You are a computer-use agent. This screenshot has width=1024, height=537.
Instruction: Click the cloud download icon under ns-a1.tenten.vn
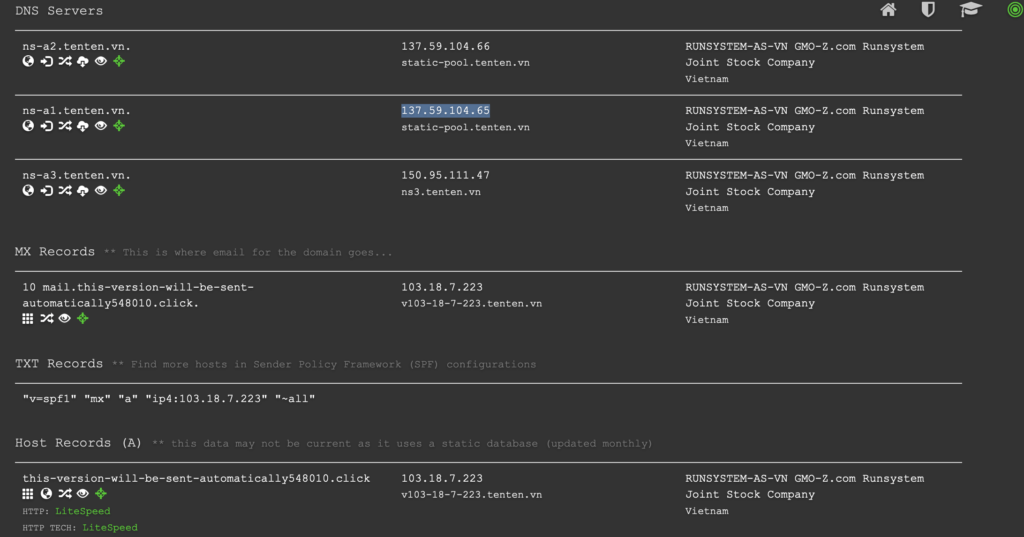82,126
